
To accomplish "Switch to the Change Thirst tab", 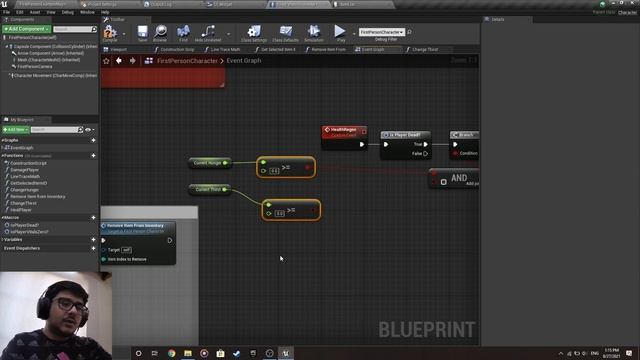I will point(425,49).
